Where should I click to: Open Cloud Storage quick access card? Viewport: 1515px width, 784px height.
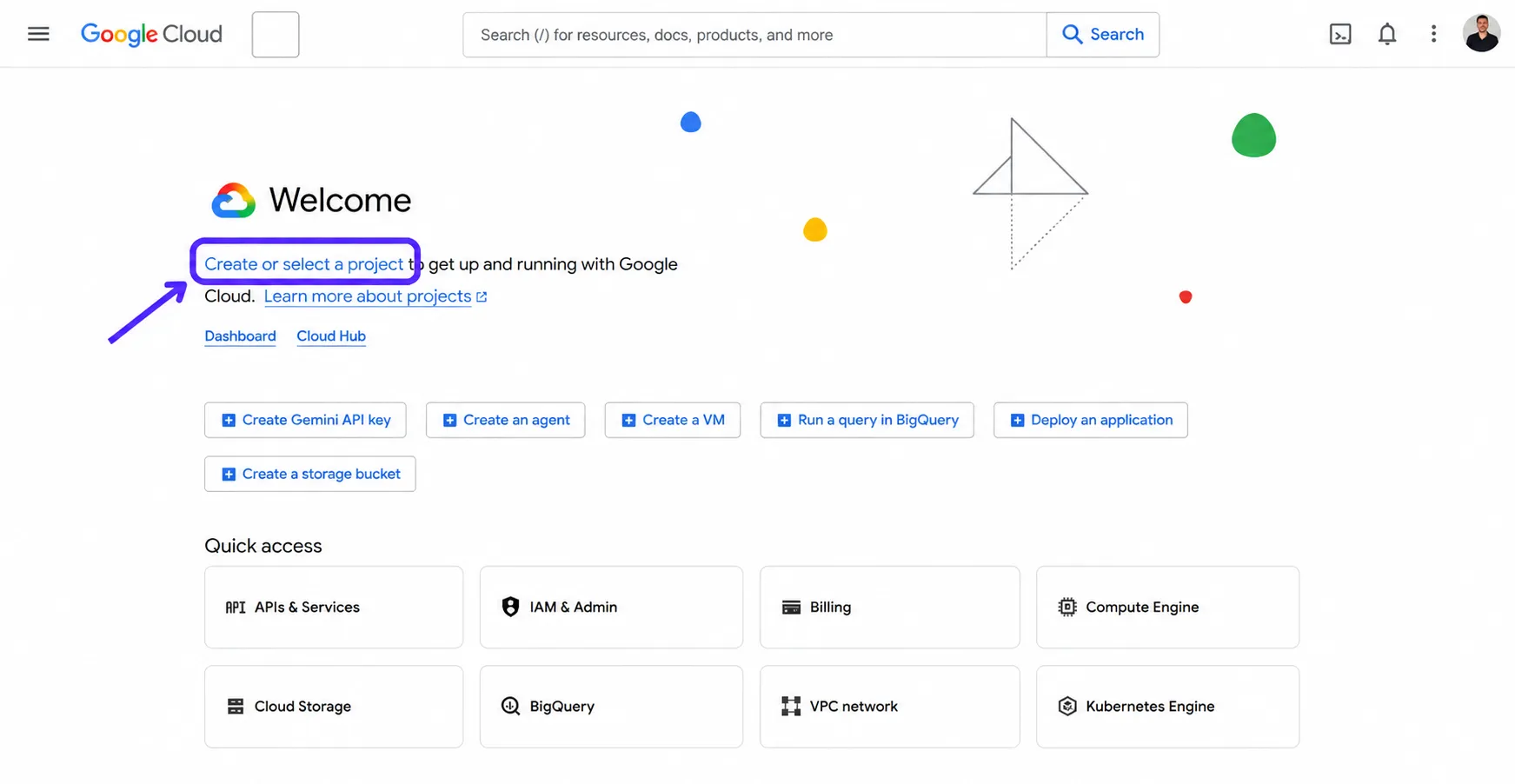[334, 707]
